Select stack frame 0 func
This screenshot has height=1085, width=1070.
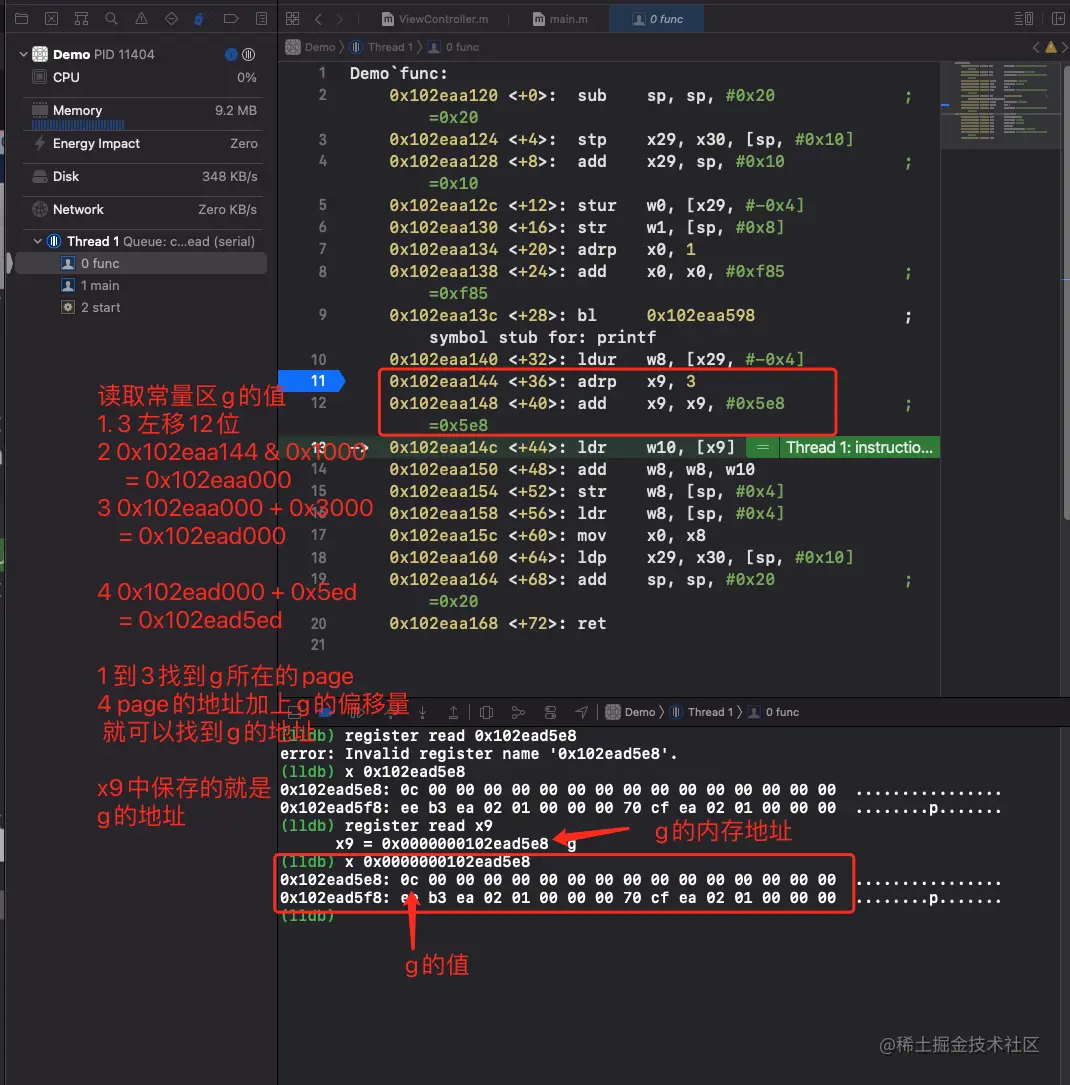click(140, 263)
